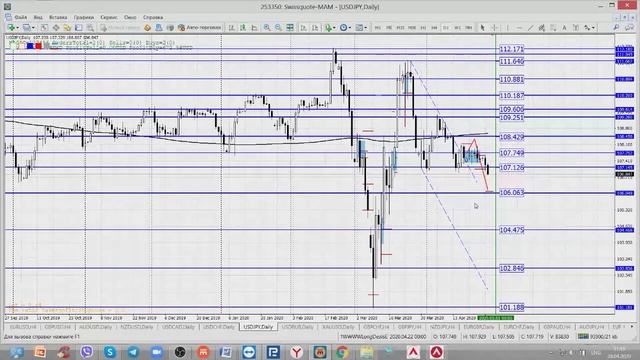Switch chart to candlesticks type

(x=243, y=28)
